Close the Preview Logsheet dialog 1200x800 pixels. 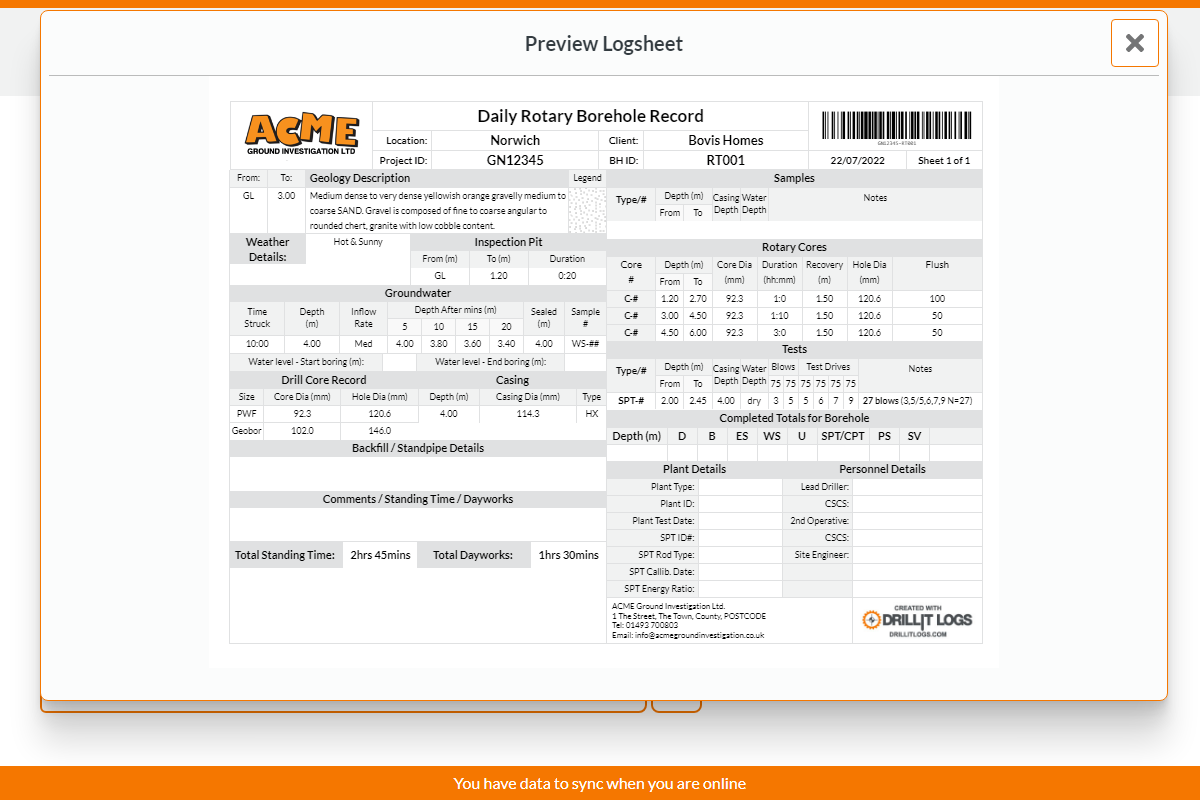1134,43
